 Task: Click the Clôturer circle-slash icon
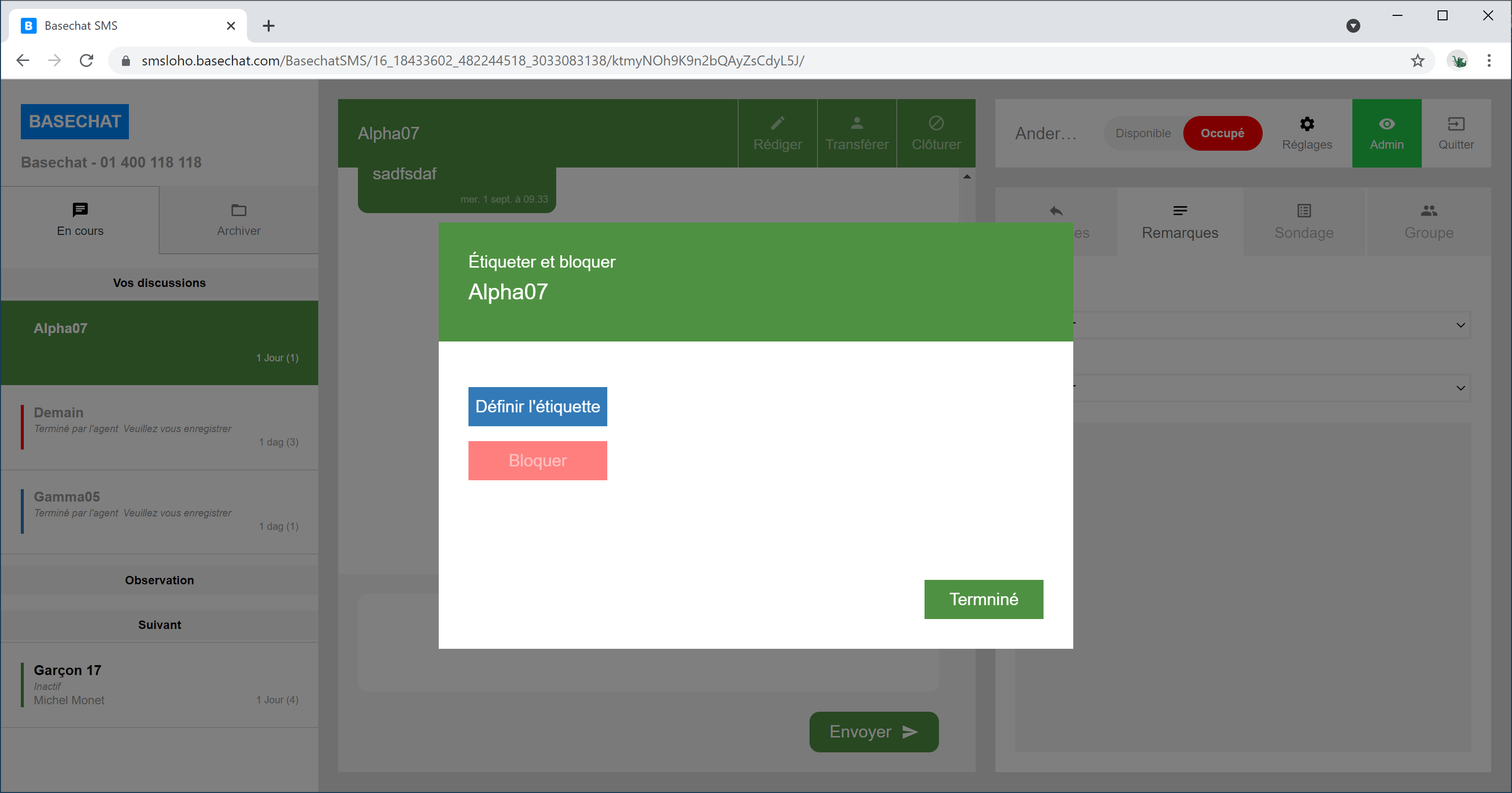tap(935, 123)
